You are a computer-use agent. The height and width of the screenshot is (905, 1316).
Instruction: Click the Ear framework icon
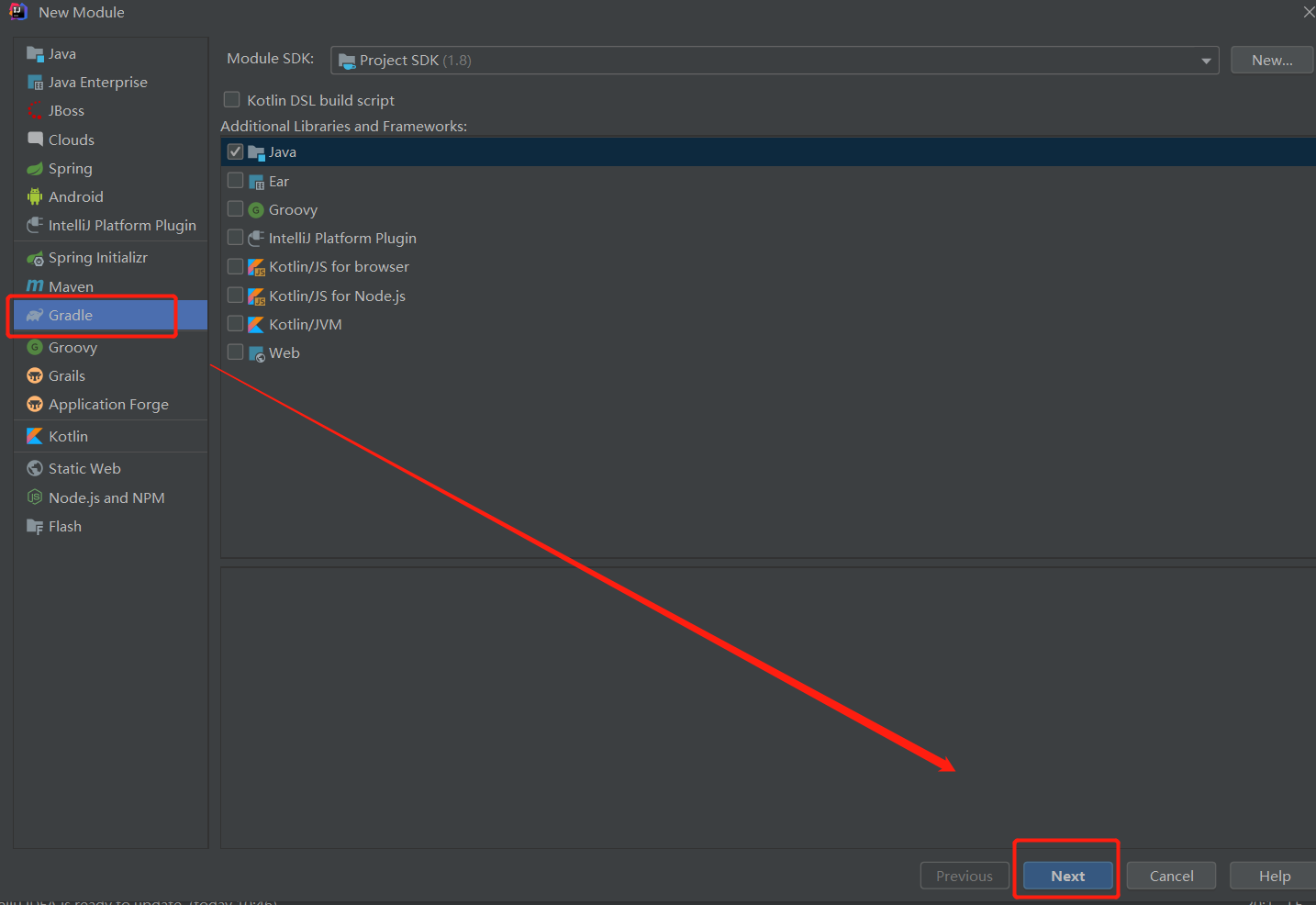256,182
